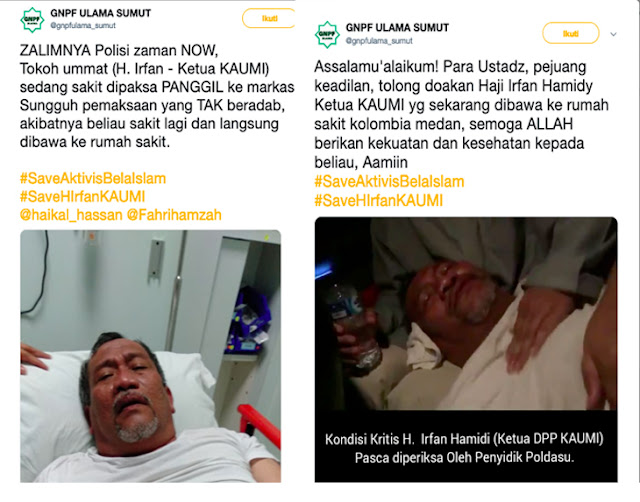The image size is (640, 502).
Task: Click the right @gnpfulama_sumut handle
Action: [x=379, y=41]
